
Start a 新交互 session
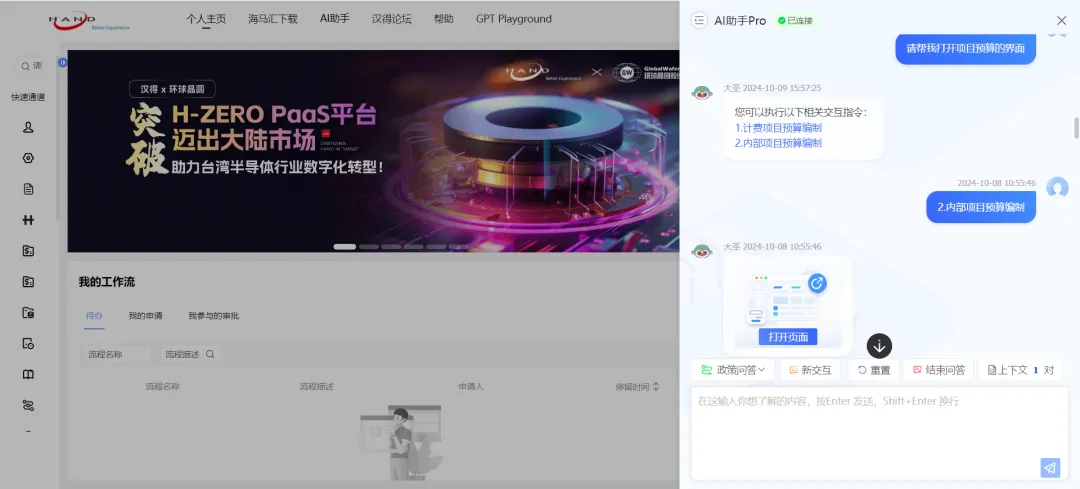810,370
